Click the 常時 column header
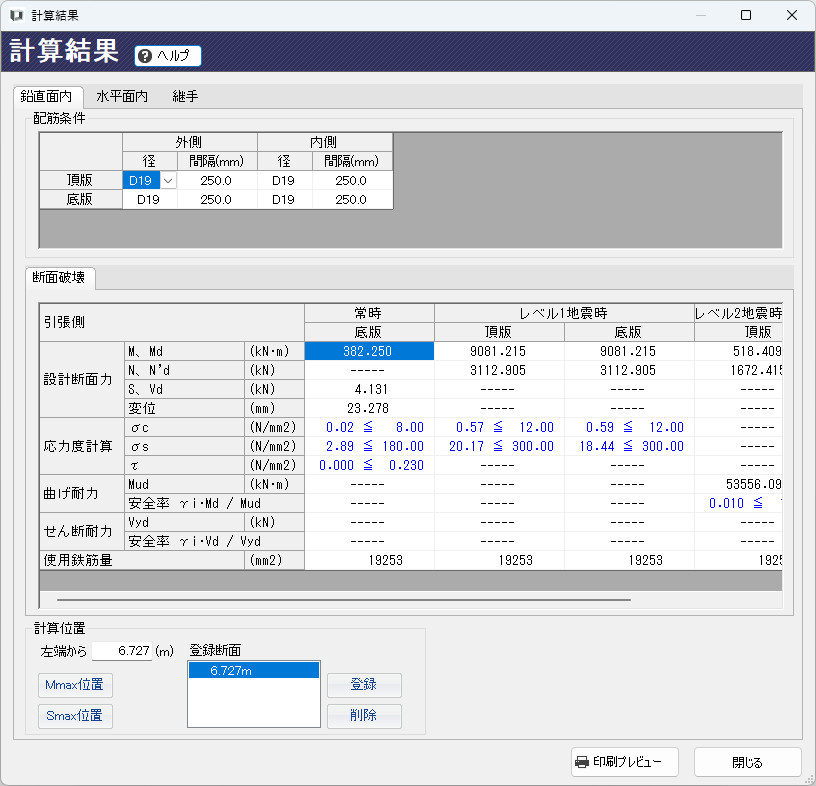The image size is (816, 786). pos(369,313)
